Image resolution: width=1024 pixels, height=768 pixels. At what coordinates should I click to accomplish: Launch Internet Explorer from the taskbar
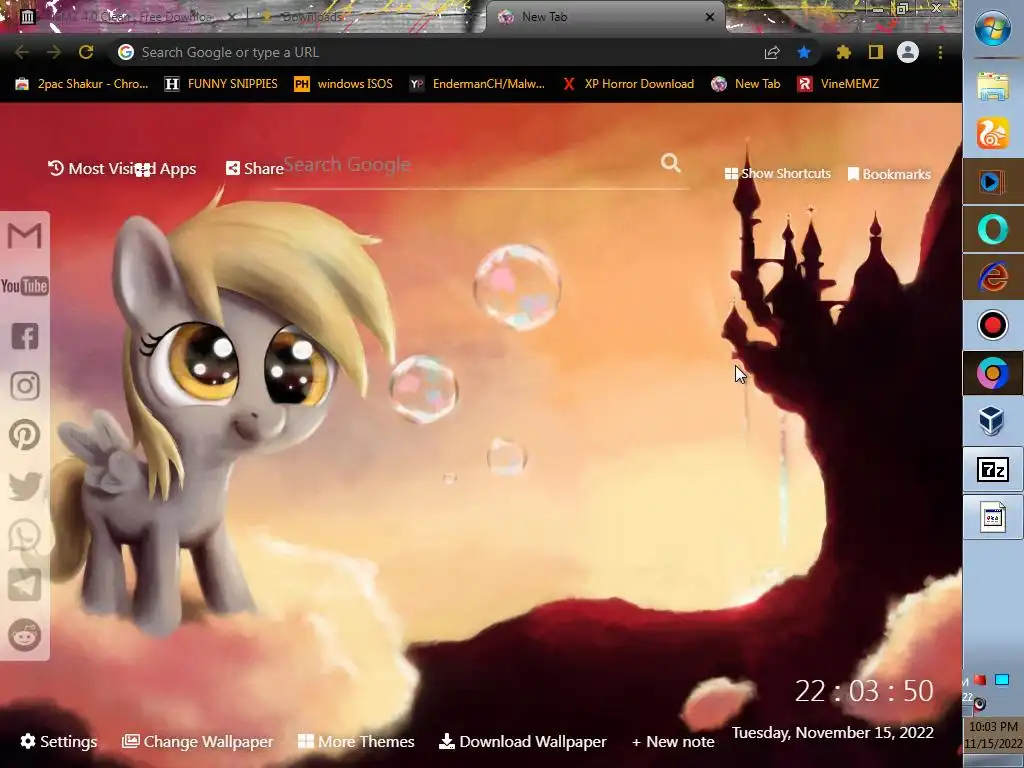(x=993, y=277)
